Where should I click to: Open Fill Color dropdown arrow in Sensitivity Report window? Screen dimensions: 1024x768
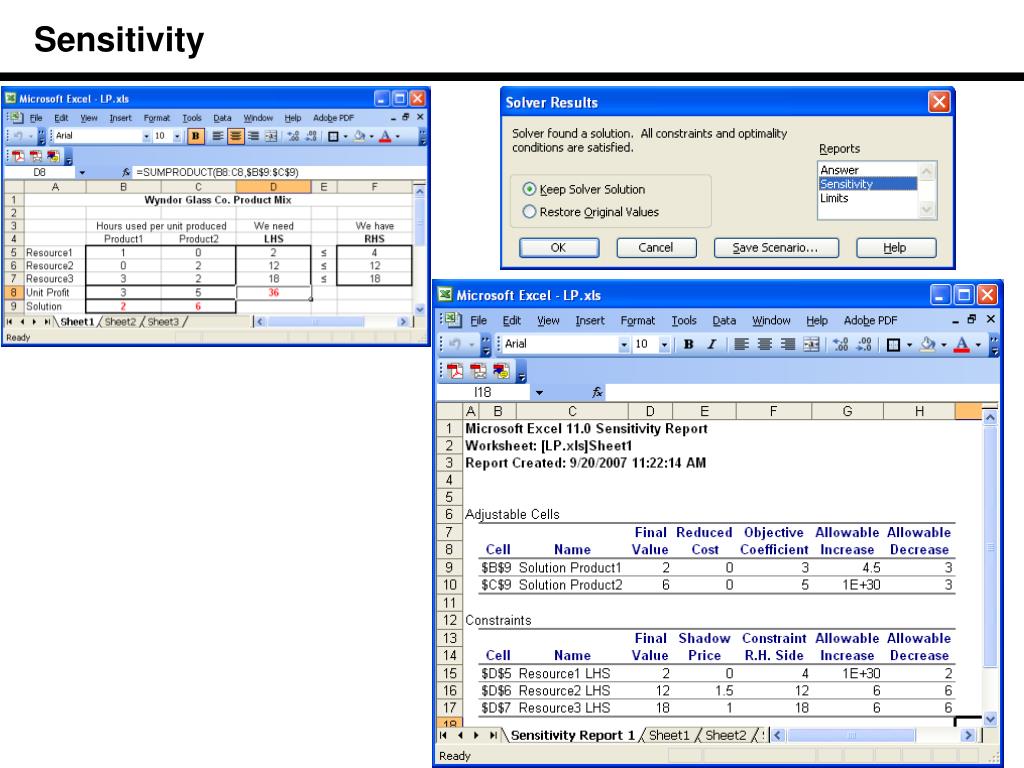click(x=943, y=345)
